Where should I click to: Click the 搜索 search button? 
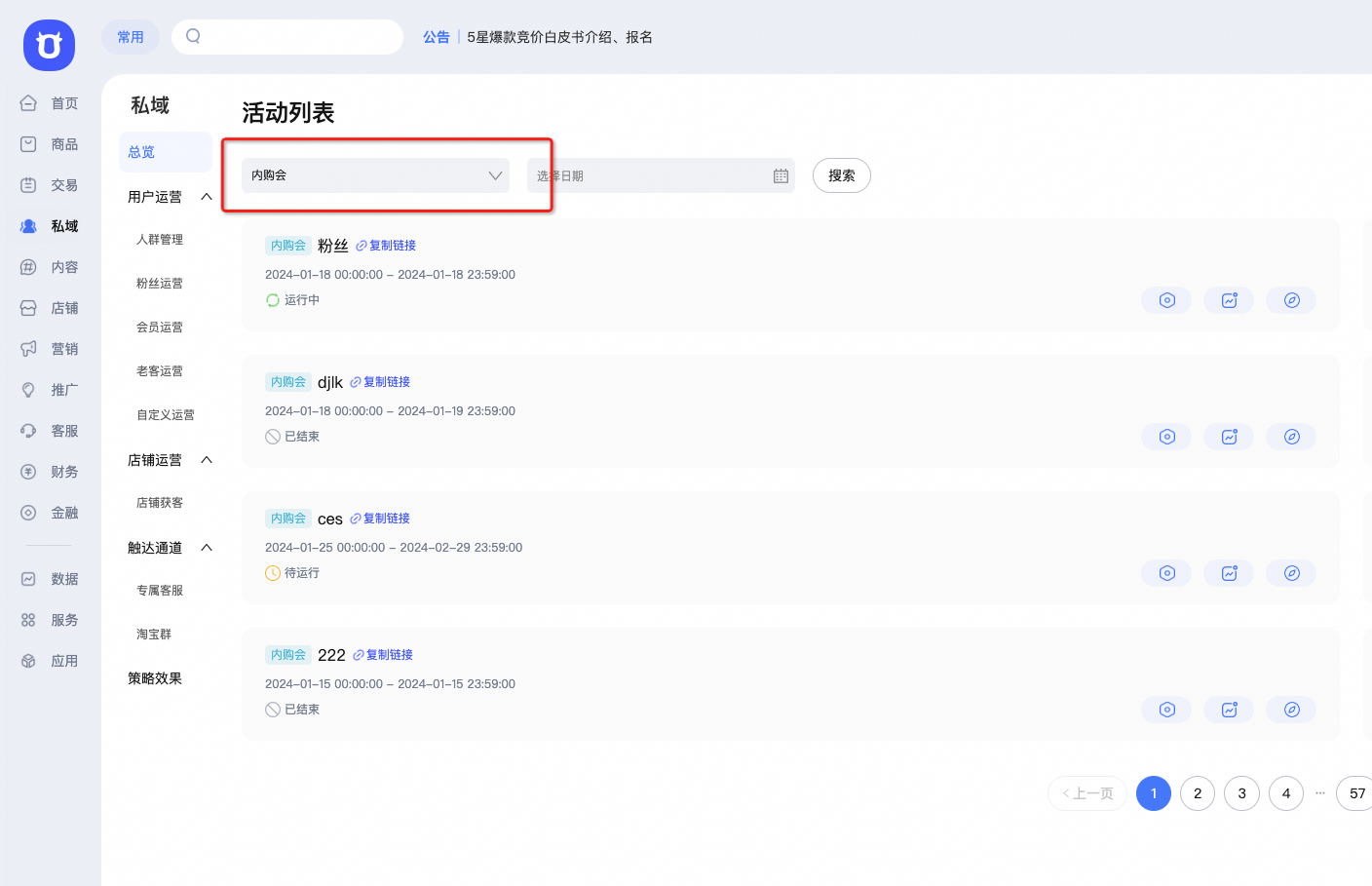(x=842, y=175)
